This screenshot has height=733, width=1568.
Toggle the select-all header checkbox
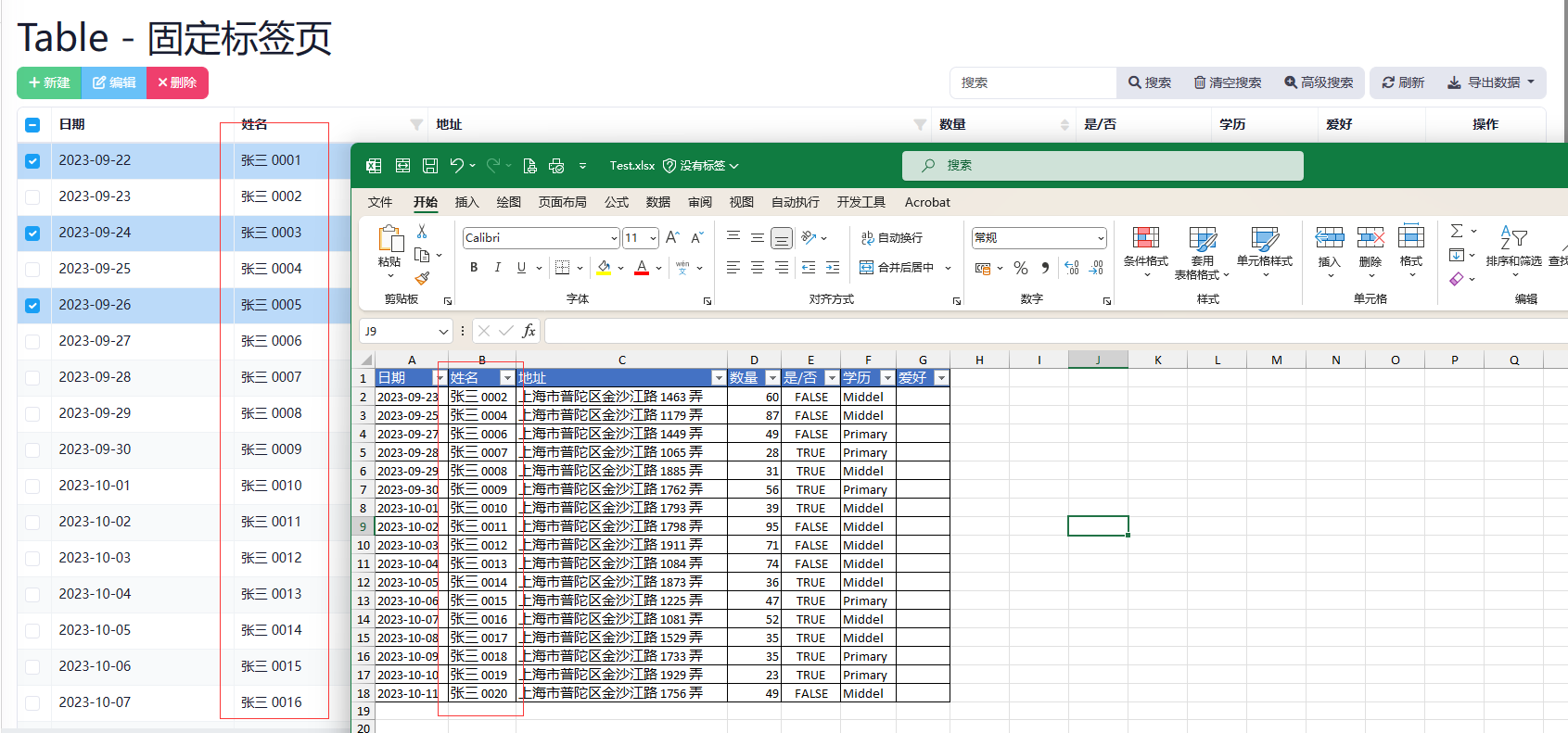pyautogui.click(x=32, y=125)
